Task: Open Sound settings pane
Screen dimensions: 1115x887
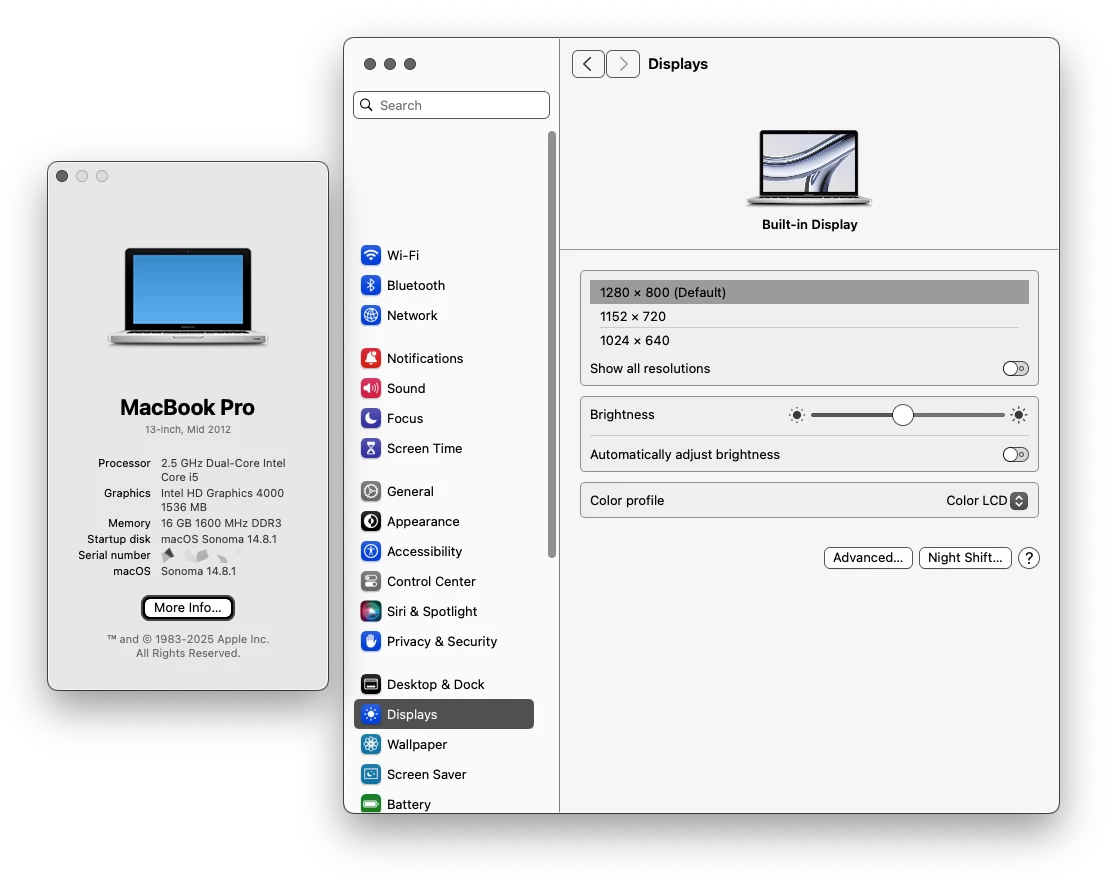Action: pyautogui.click(x=406, y=388)
